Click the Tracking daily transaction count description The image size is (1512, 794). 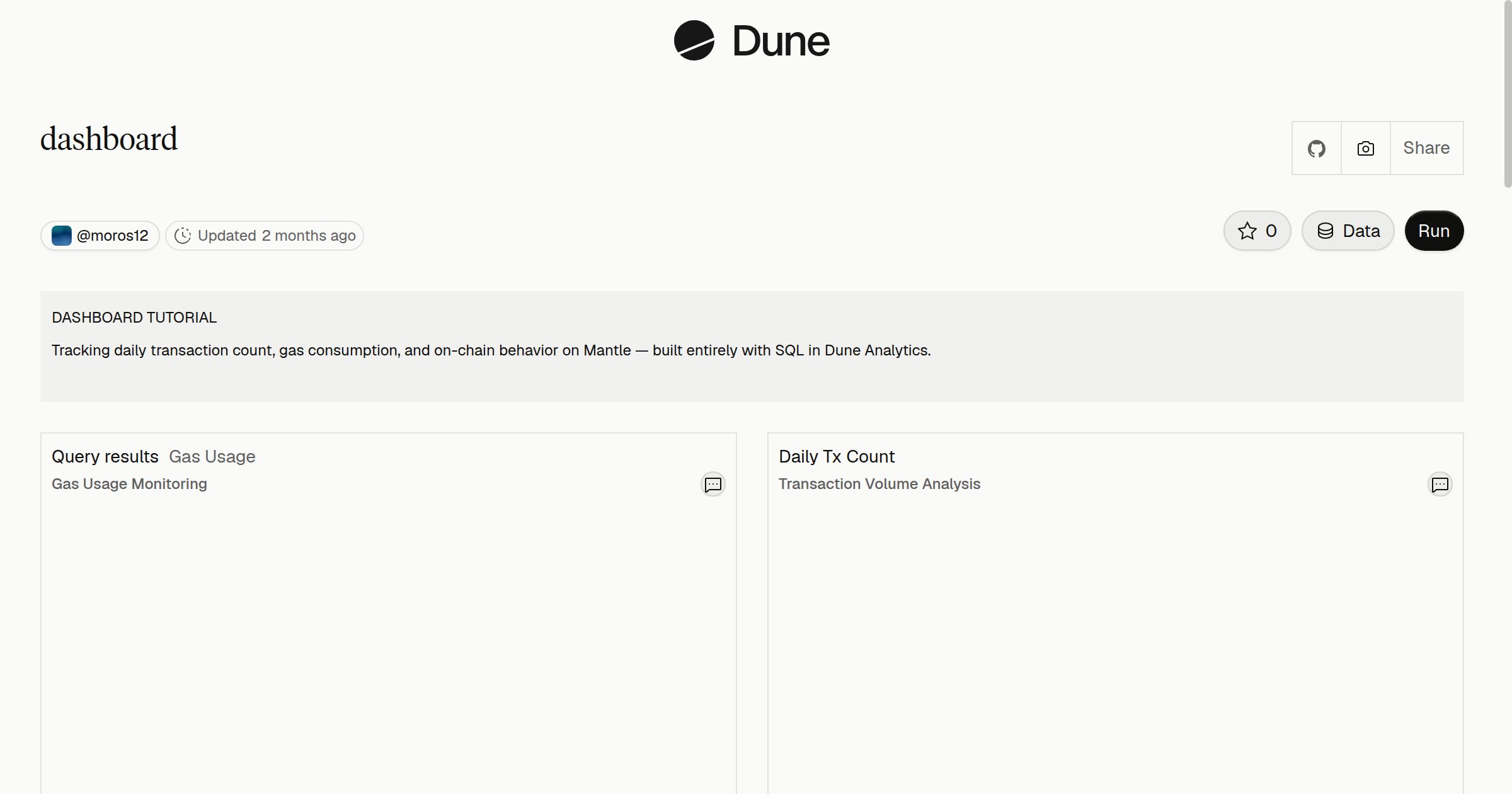tap(491, 350)
